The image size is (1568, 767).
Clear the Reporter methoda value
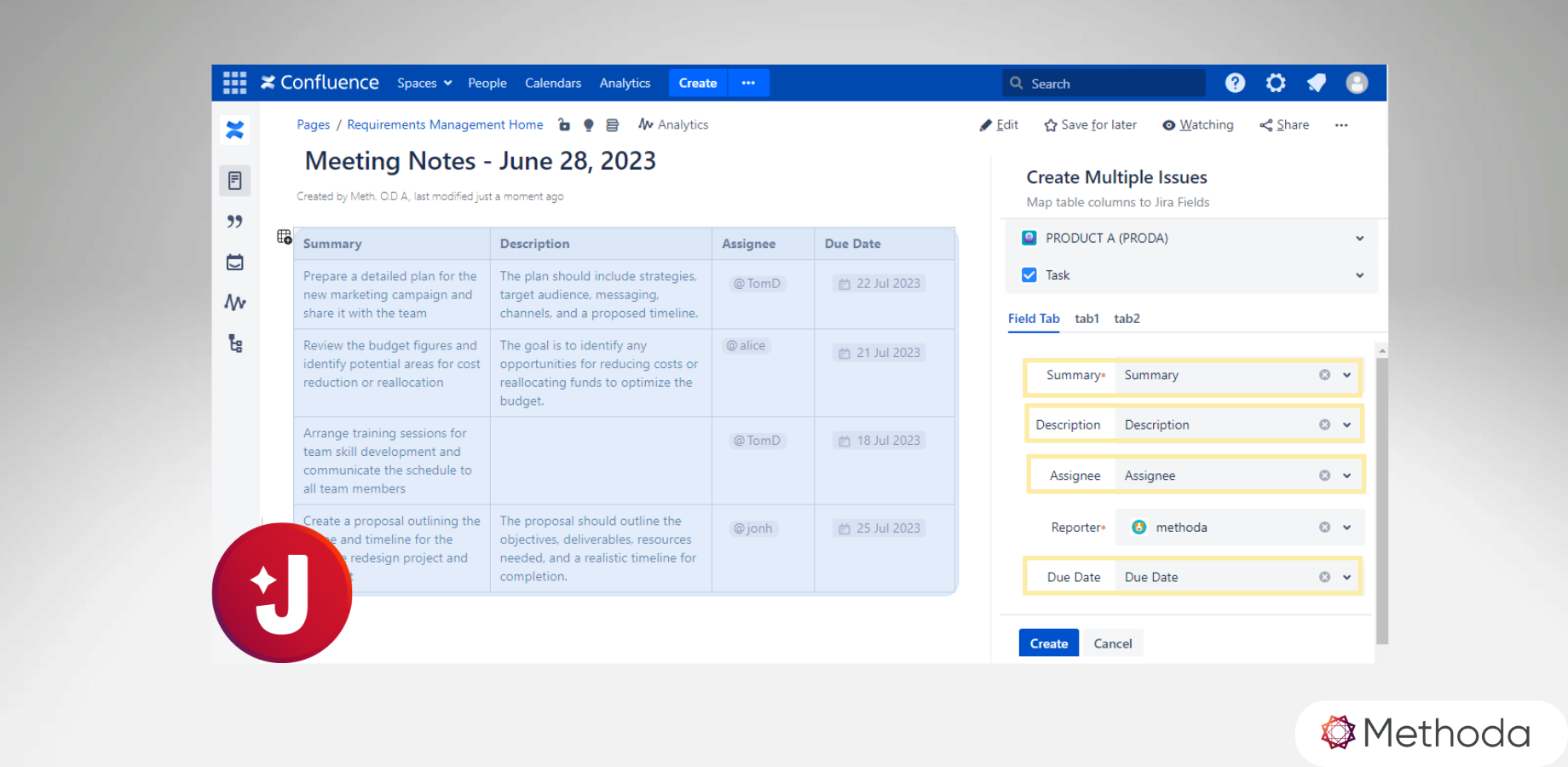1324,528
